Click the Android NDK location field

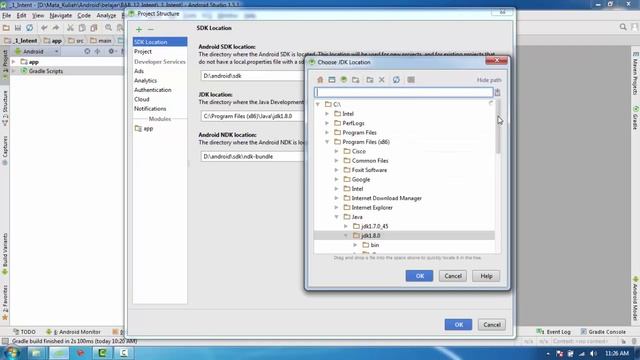pyautogui.click(x=252, y=157)
